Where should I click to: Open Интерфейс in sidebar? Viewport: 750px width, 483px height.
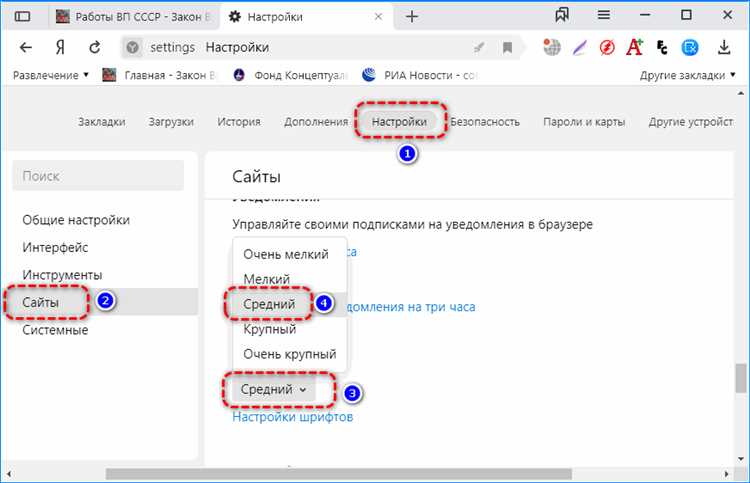[x=55, y=247]
